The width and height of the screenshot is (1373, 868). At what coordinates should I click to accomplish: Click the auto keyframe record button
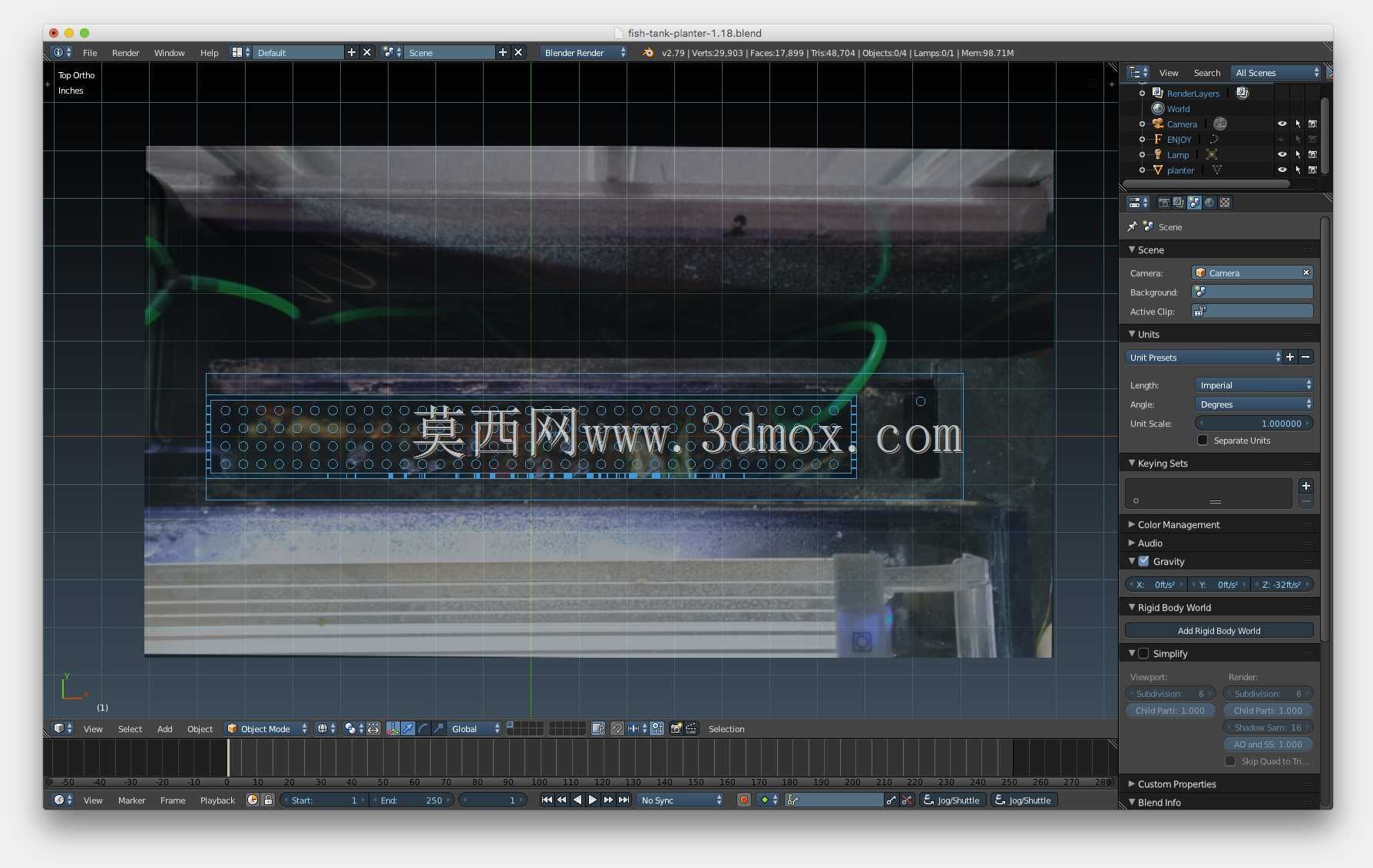[743, 800]
